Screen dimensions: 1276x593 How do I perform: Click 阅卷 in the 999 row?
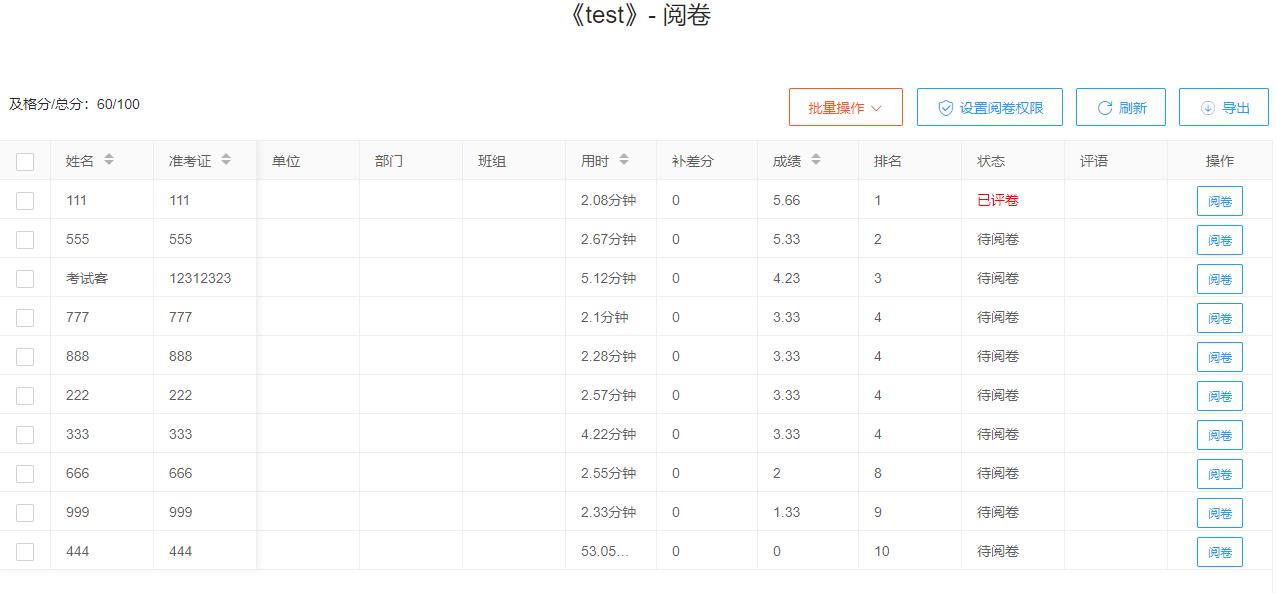pyautogui.click(x=1219, y=513)
